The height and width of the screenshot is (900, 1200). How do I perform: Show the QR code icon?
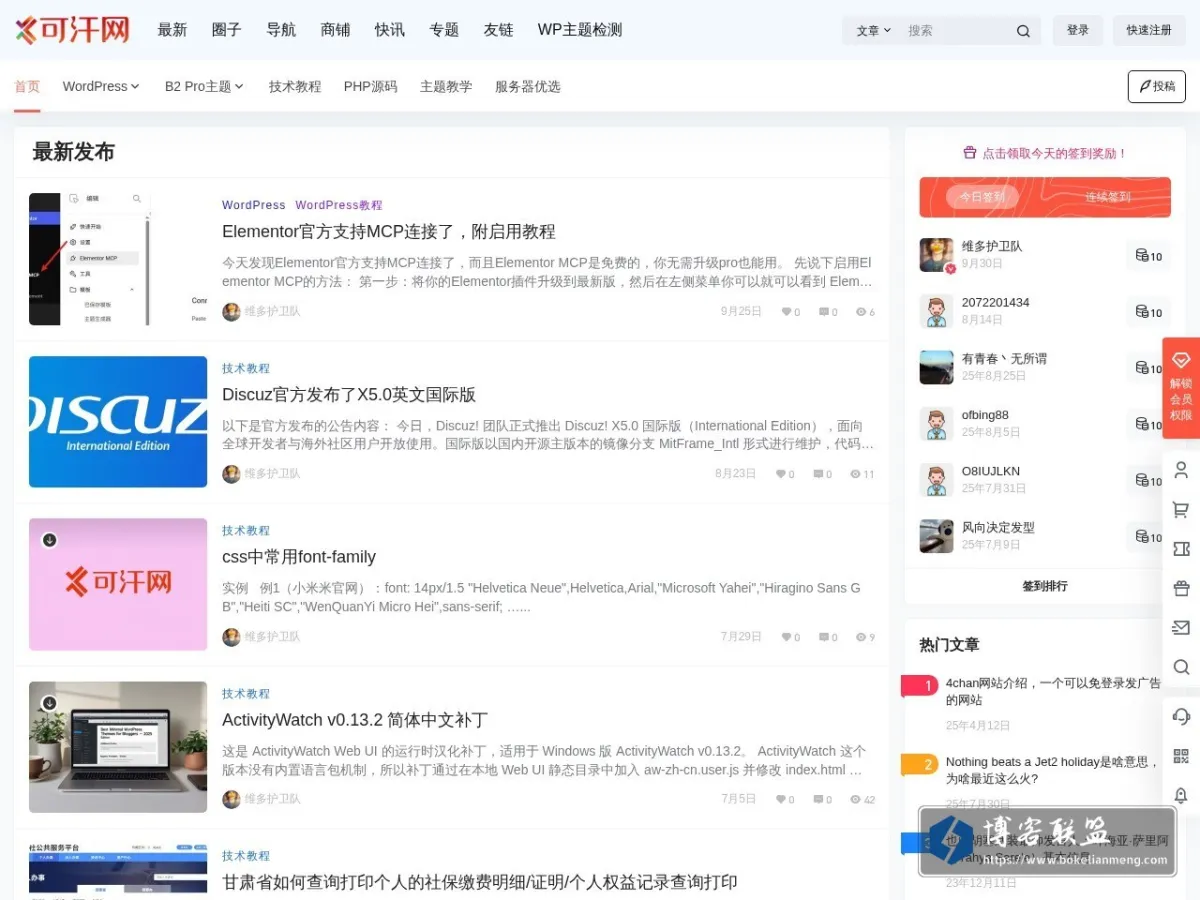click(x=1181, y=756)
